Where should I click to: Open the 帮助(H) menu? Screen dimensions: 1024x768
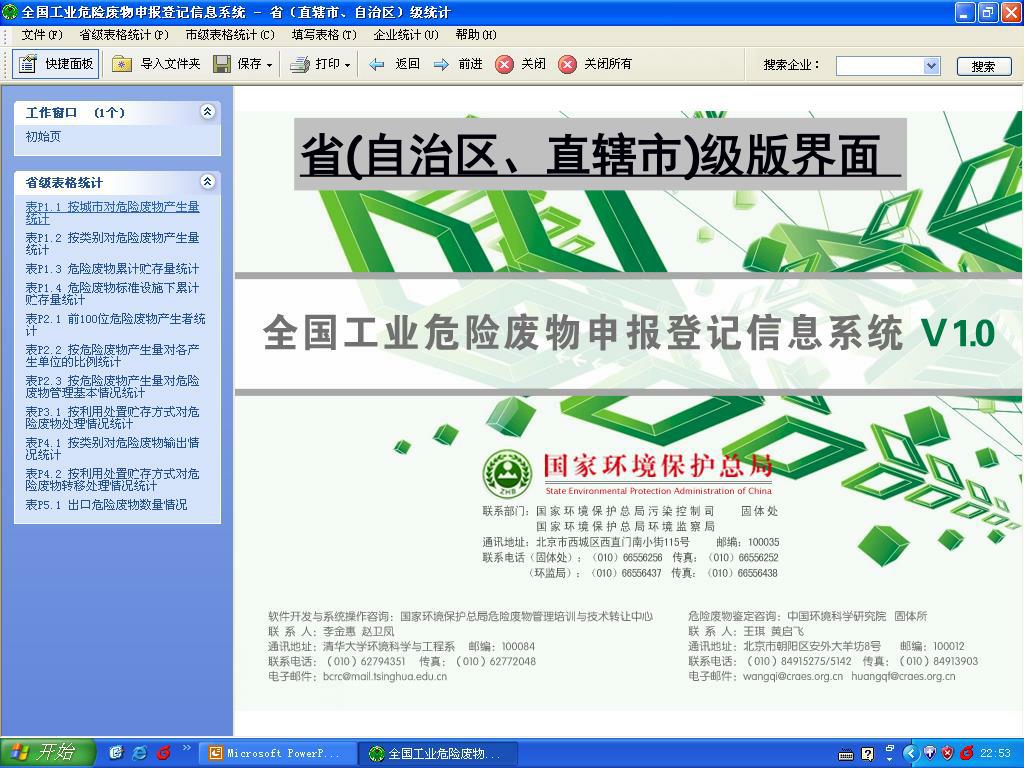pyautogui.click(x=475, y=35)
